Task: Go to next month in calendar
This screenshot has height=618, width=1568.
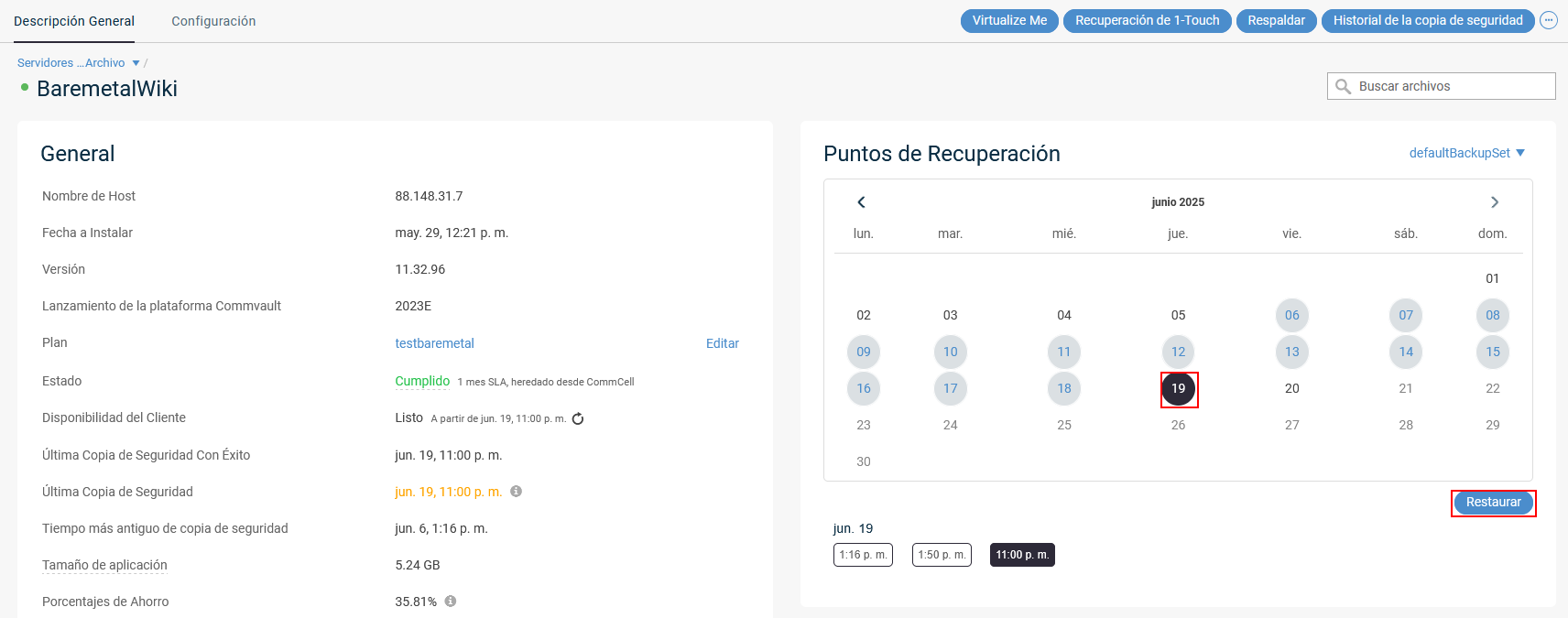Action: pyautogui.click(x=1495, y=202)
